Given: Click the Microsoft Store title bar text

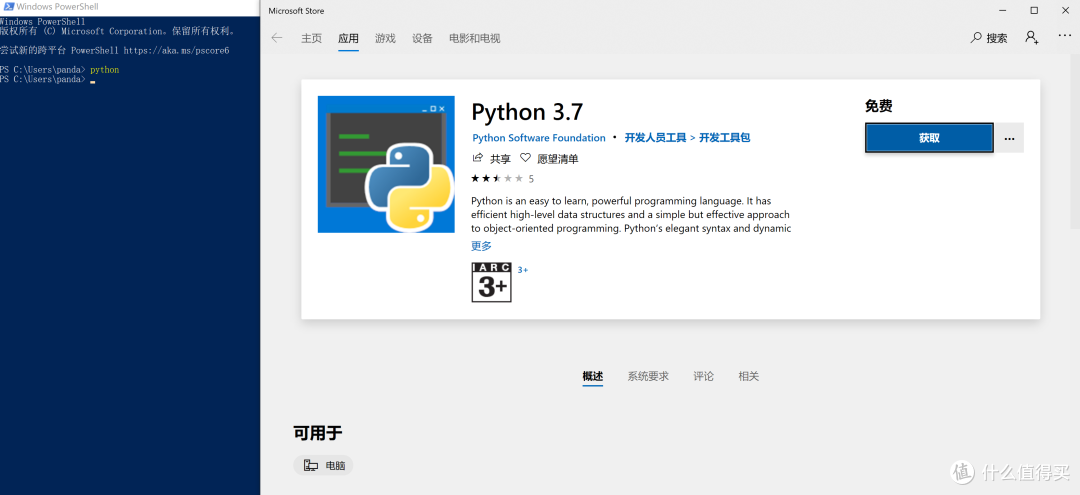Looking at the screenshot, I should (296, 11).
